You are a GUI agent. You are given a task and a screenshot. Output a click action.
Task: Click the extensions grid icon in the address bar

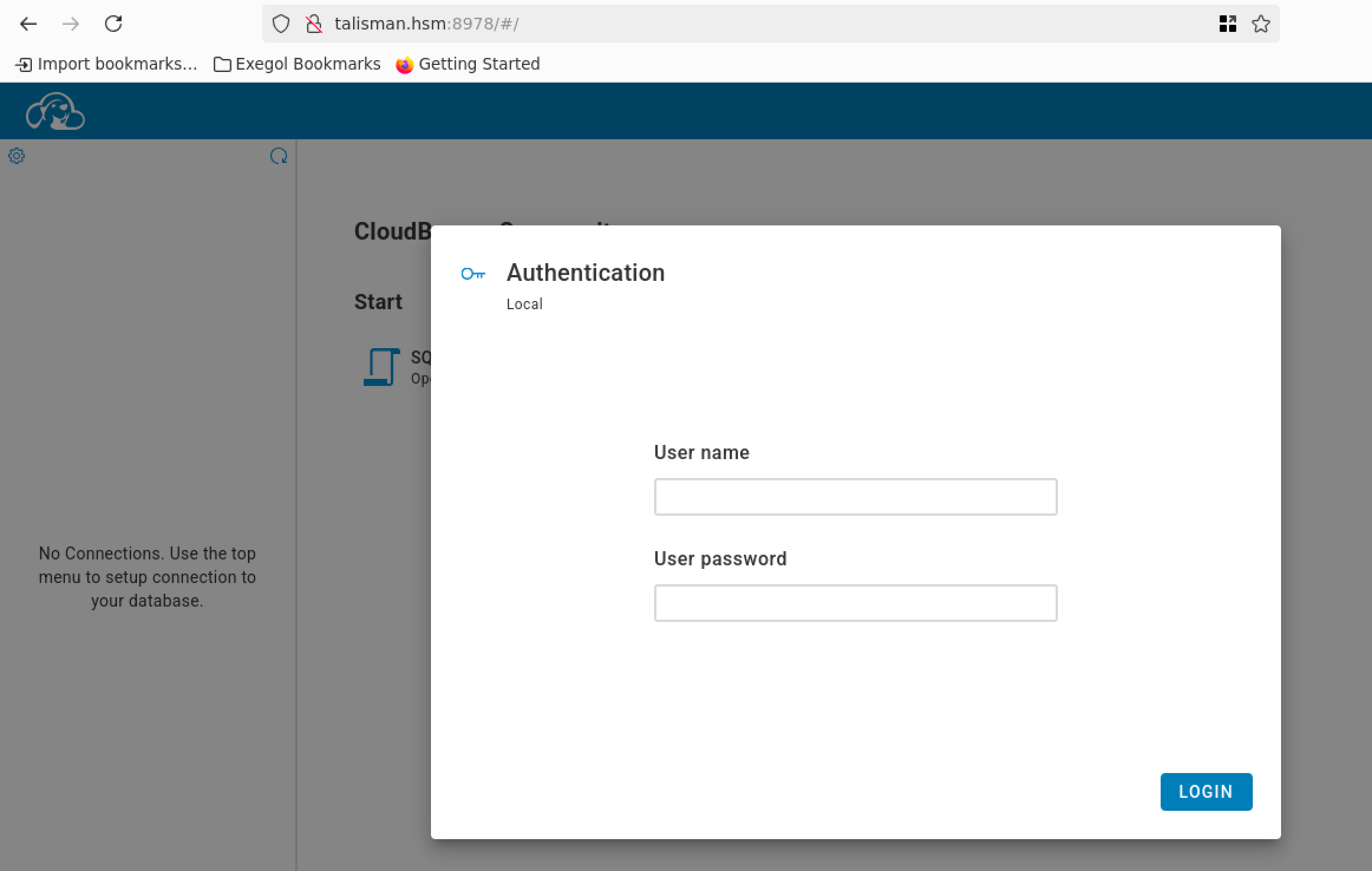click(x=1227, y=24)
